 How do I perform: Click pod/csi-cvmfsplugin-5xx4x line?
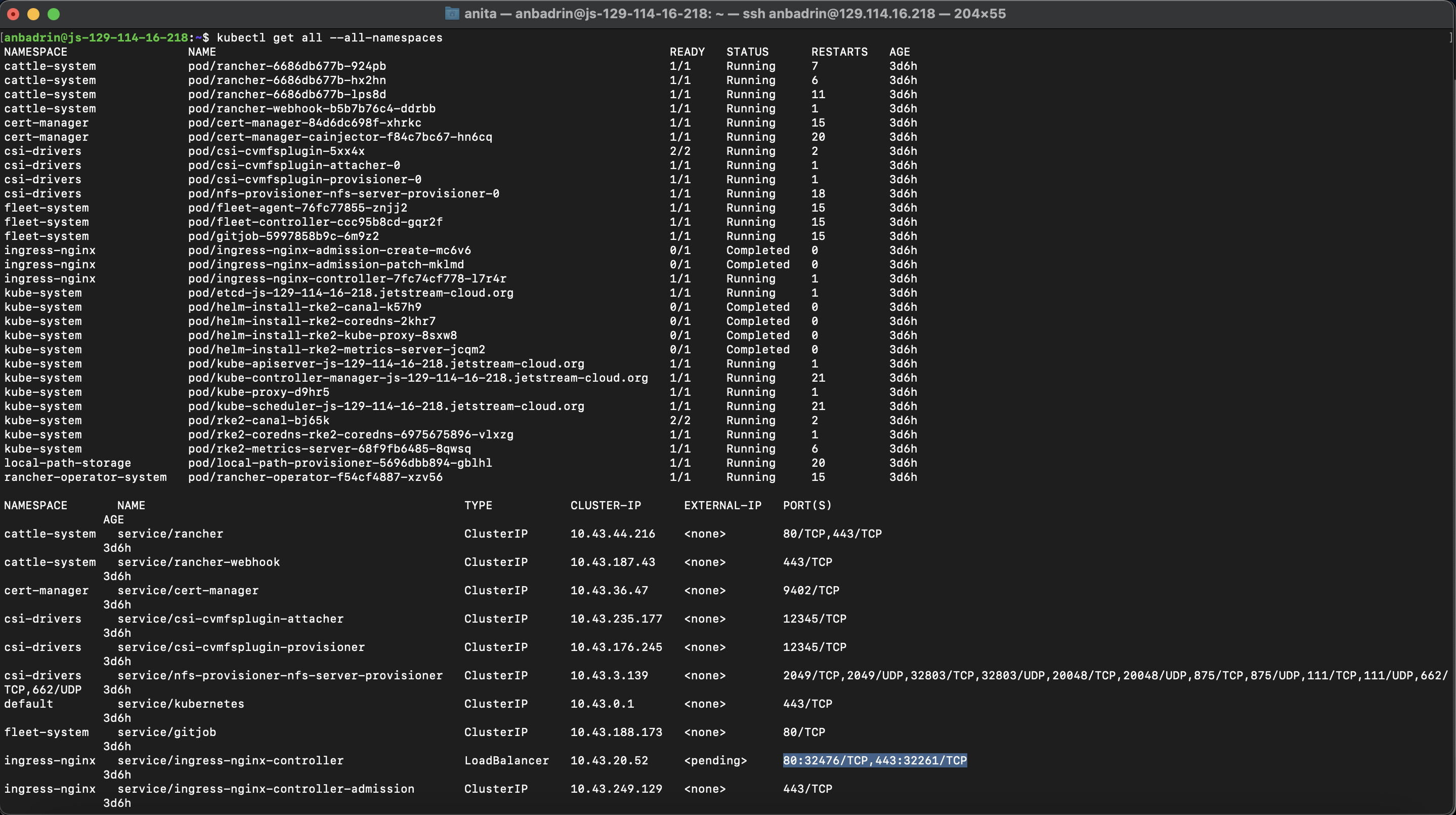point(276,151)
